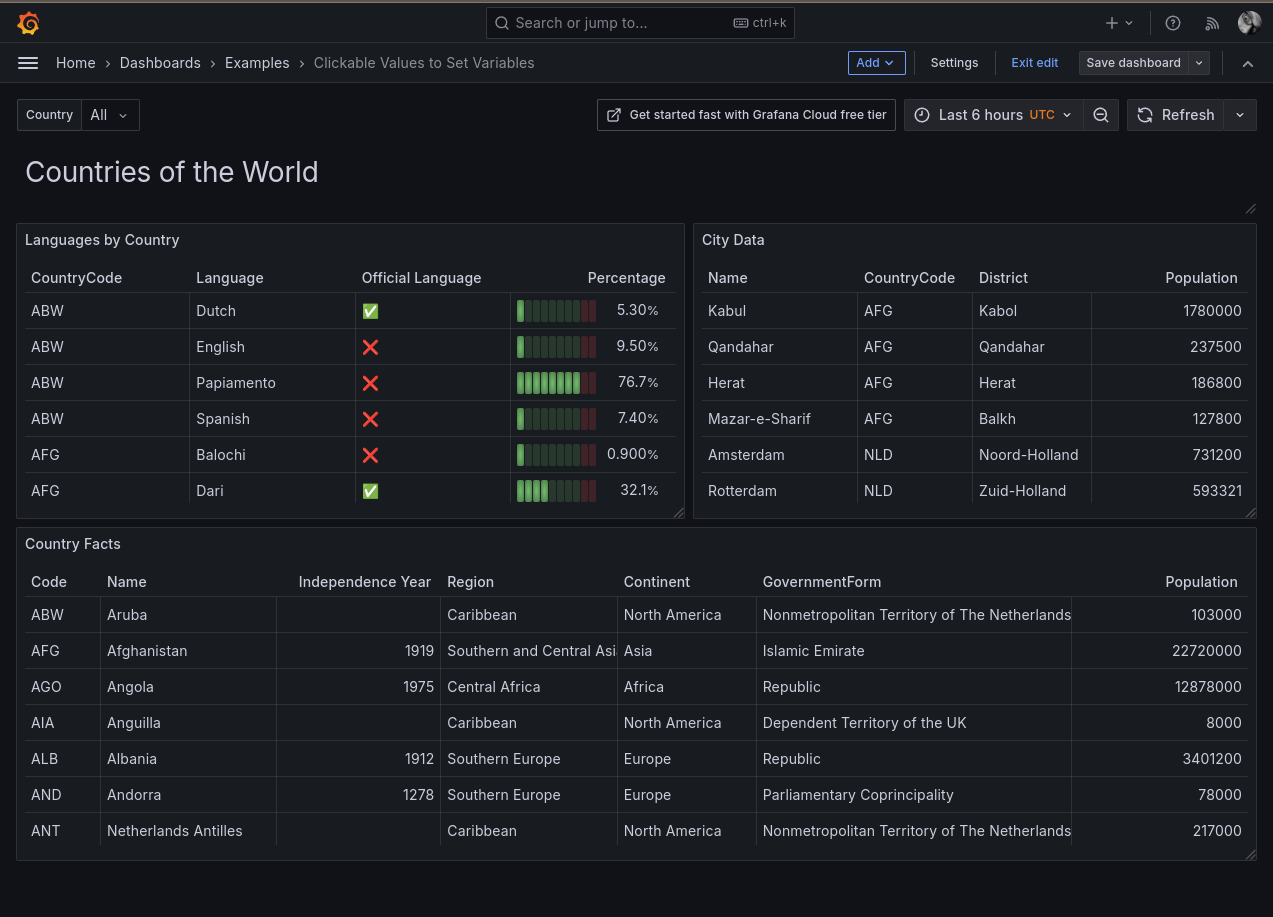
Task: Click the zoom out time range magnifier icon
Action: (x=1101, y=114)
